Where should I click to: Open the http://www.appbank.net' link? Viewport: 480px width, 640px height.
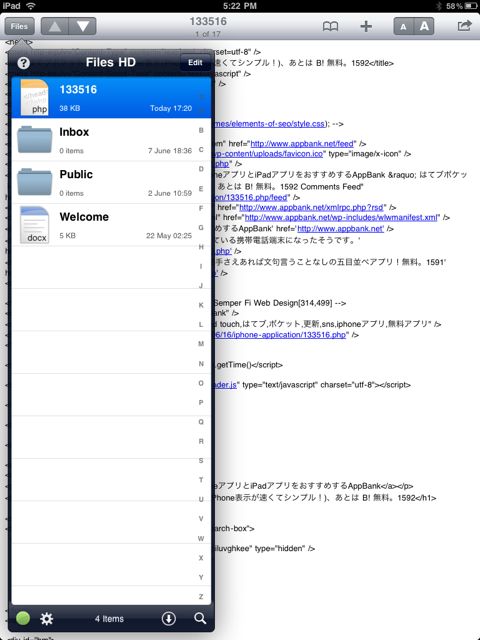tap(341, 229)
